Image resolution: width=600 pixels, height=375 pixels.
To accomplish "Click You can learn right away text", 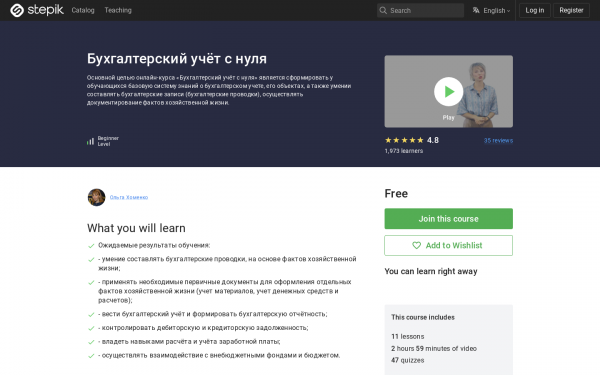I will pos(431,271).
